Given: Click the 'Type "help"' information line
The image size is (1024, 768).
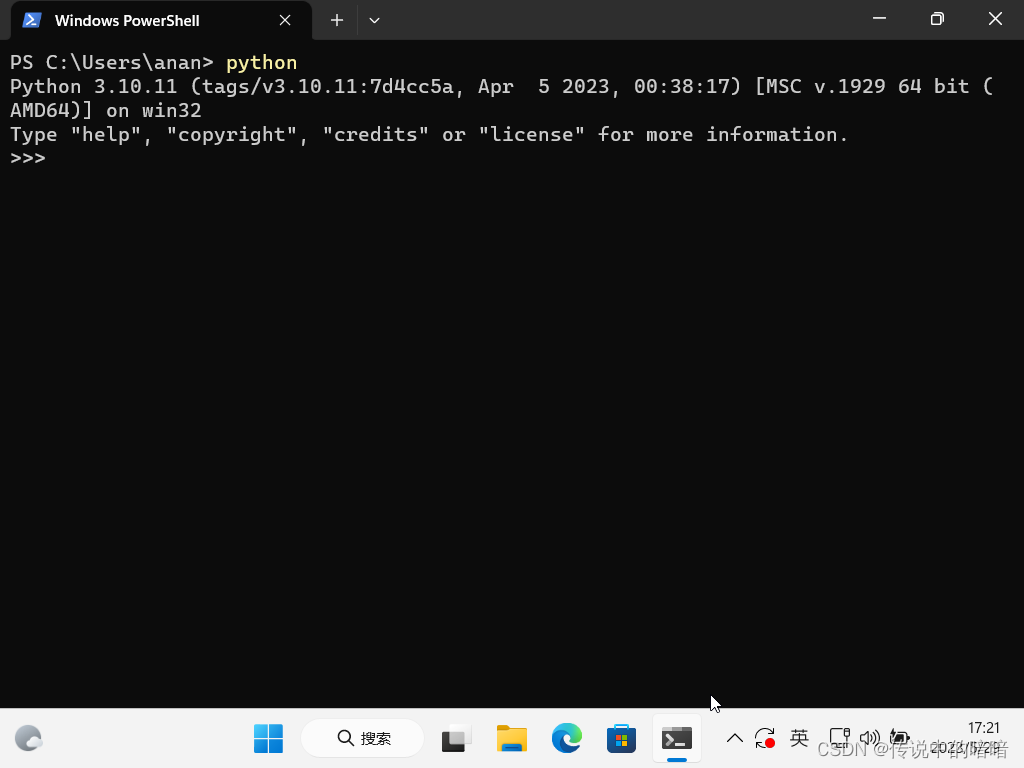Looking at the screenshot, I should coord(428,135).
